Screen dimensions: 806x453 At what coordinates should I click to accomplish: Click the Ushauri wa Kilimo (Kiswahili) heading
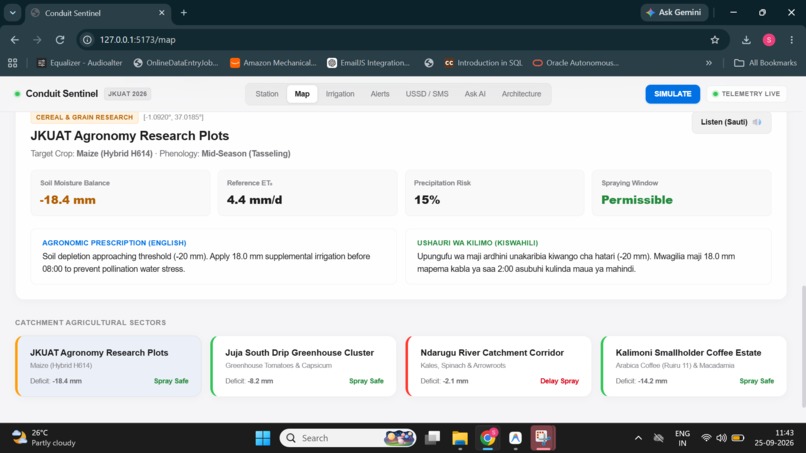coord(478,243)
